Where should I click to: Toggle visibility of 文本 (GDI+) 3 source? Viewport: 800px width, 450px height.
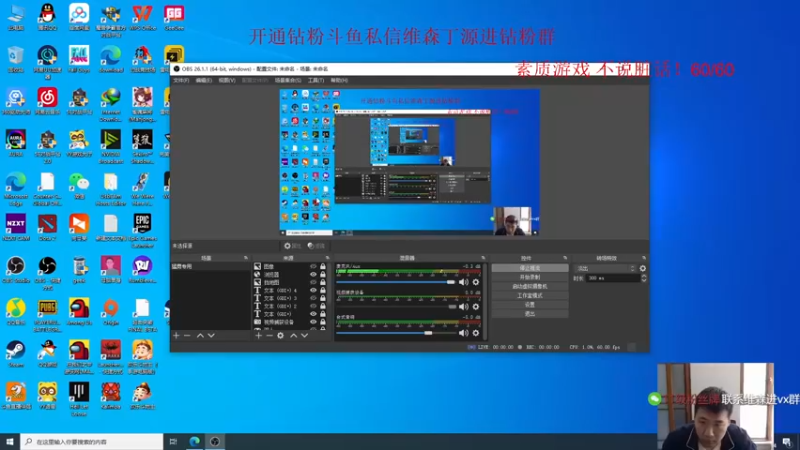coord(313,298)
